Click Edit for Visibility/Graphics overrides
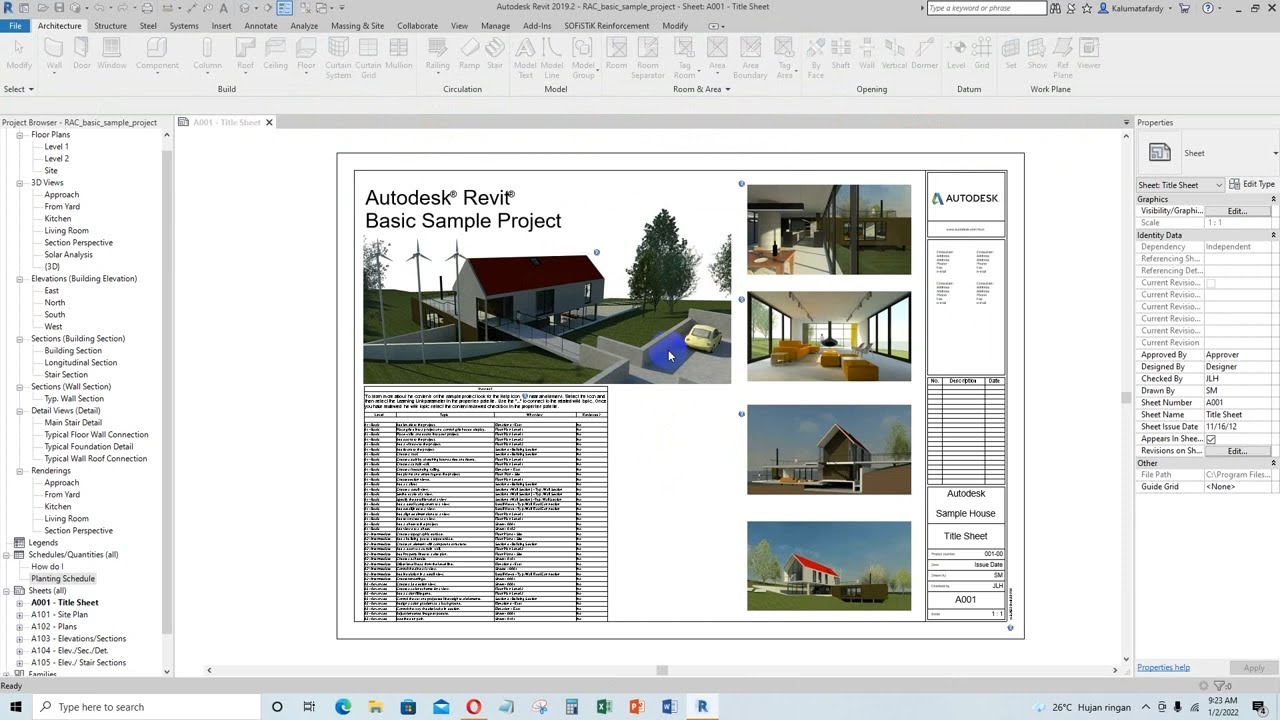1280x720 pixels. point(1237,211)
